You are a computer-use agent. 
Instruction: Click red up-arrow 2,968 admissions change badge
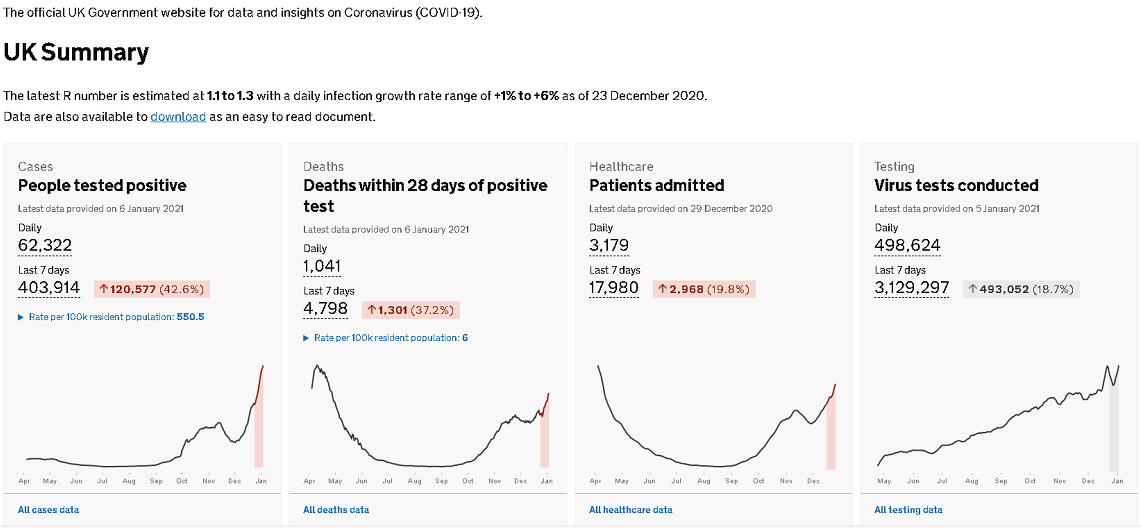click(704, 289)
